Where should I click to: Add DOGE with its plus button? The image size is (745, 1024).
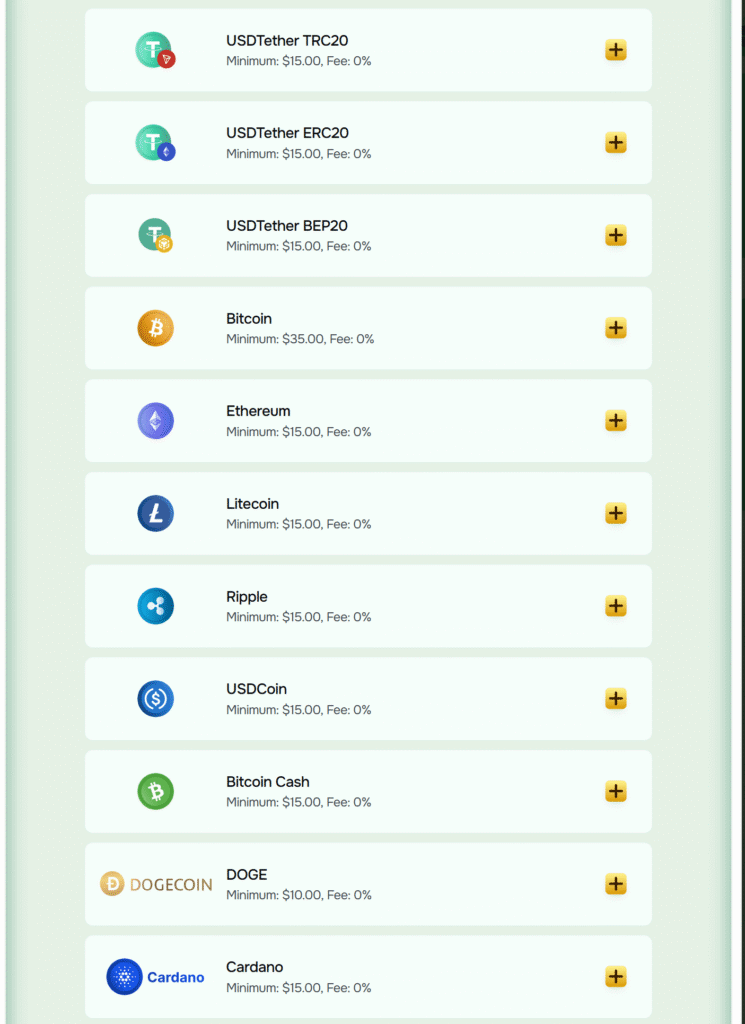[x=616, y=884]
